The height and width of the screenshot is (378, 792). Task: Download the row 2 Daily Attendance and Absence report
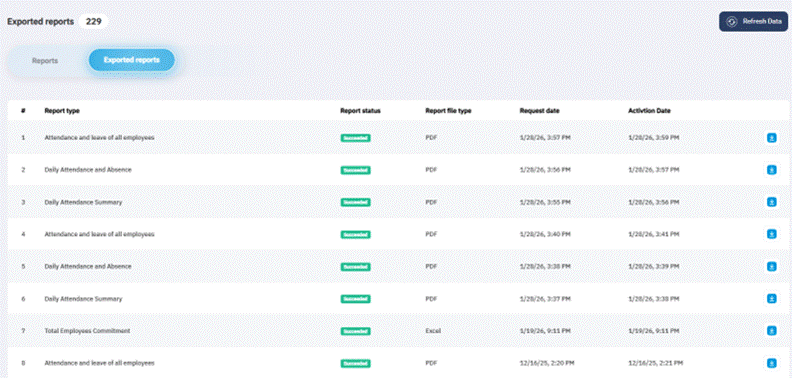pos(771,170)
